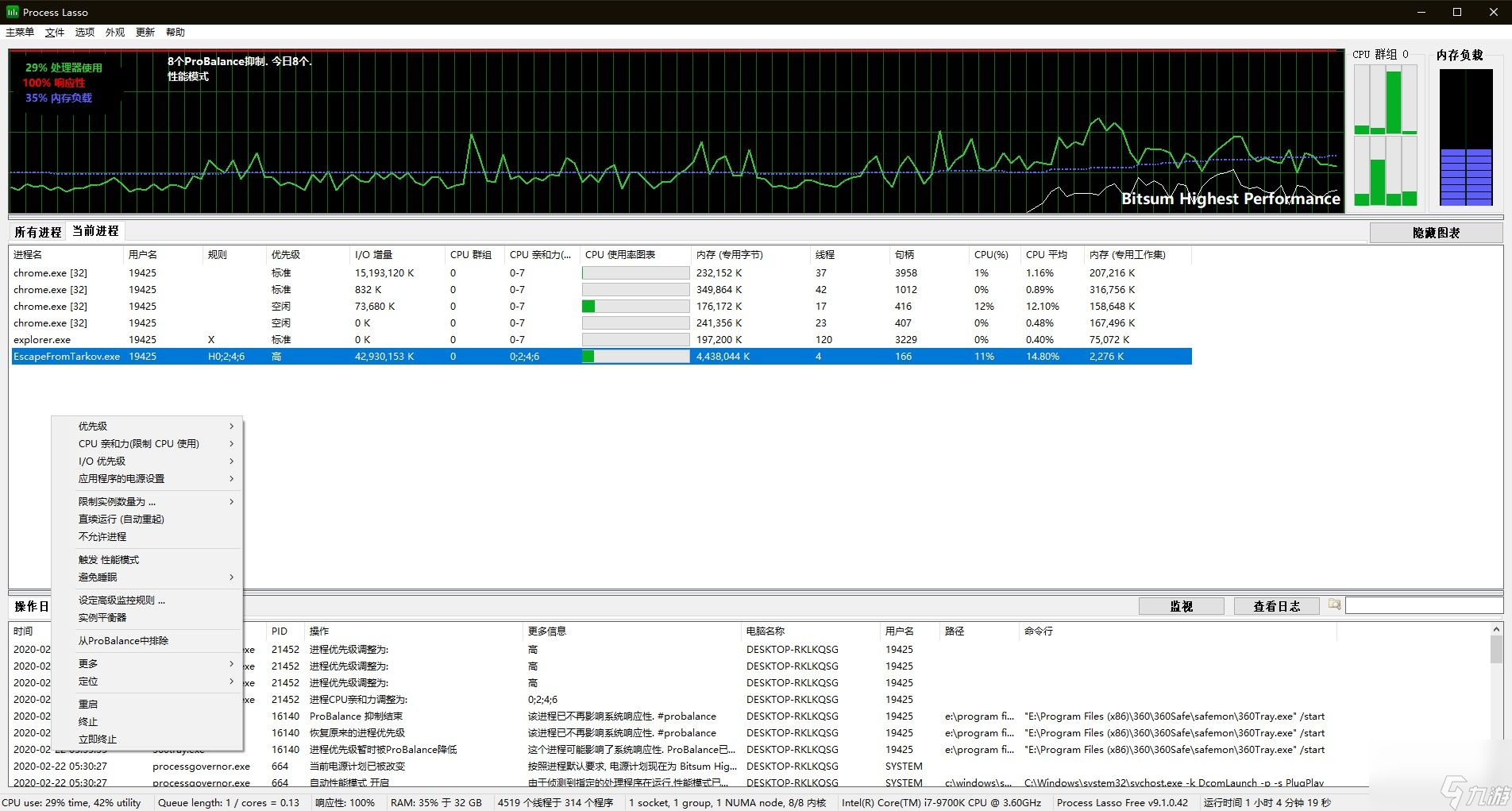Select the EscapeFromTarkov.exe process row
The image size is (1512, 811).
[601, 357]
